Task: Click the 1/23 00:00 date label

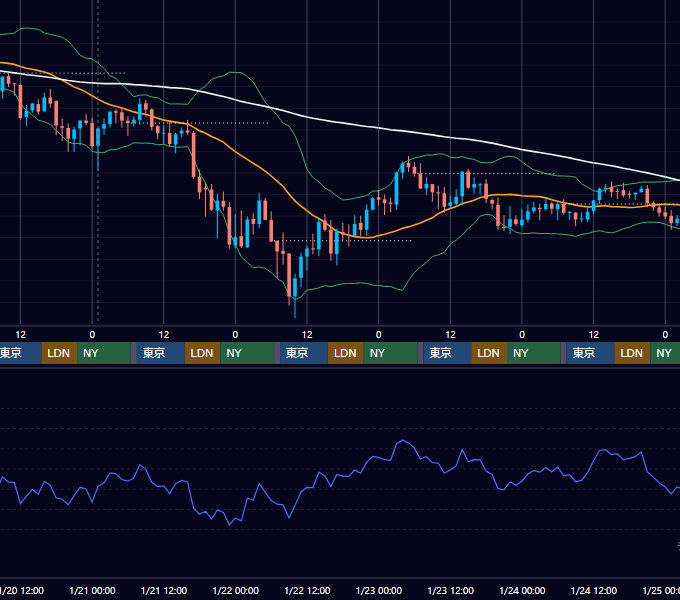Action: (x=379, y=590)
